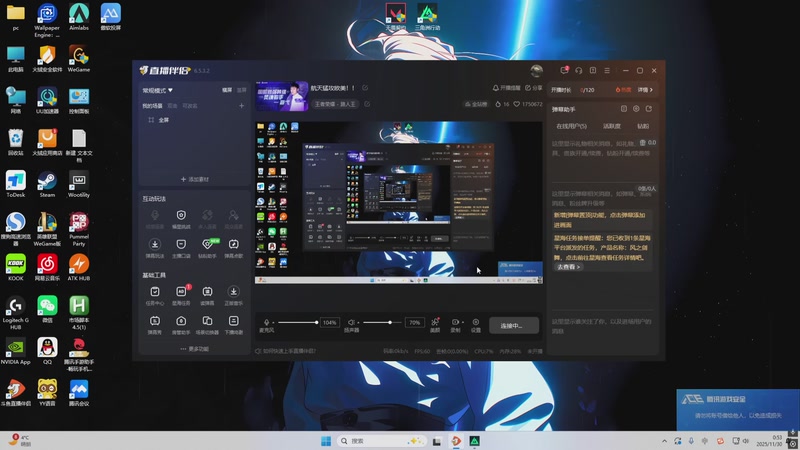This screenshot has height=450, width=800.
Task: Edit the stream title 航天猛攻欧美
Action: pos(365,88)
